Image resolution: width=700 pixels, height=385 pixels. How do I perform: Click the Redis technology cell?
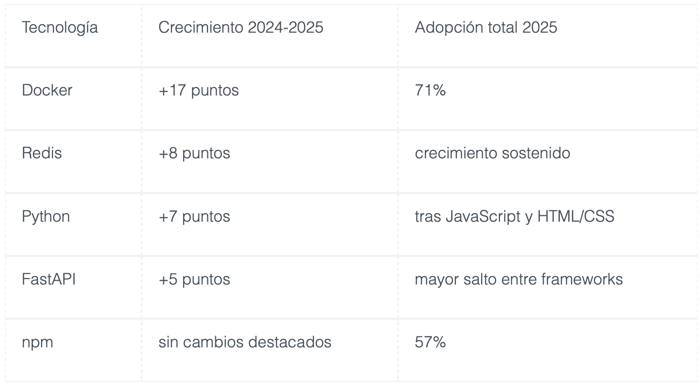(x=42, y=153)
